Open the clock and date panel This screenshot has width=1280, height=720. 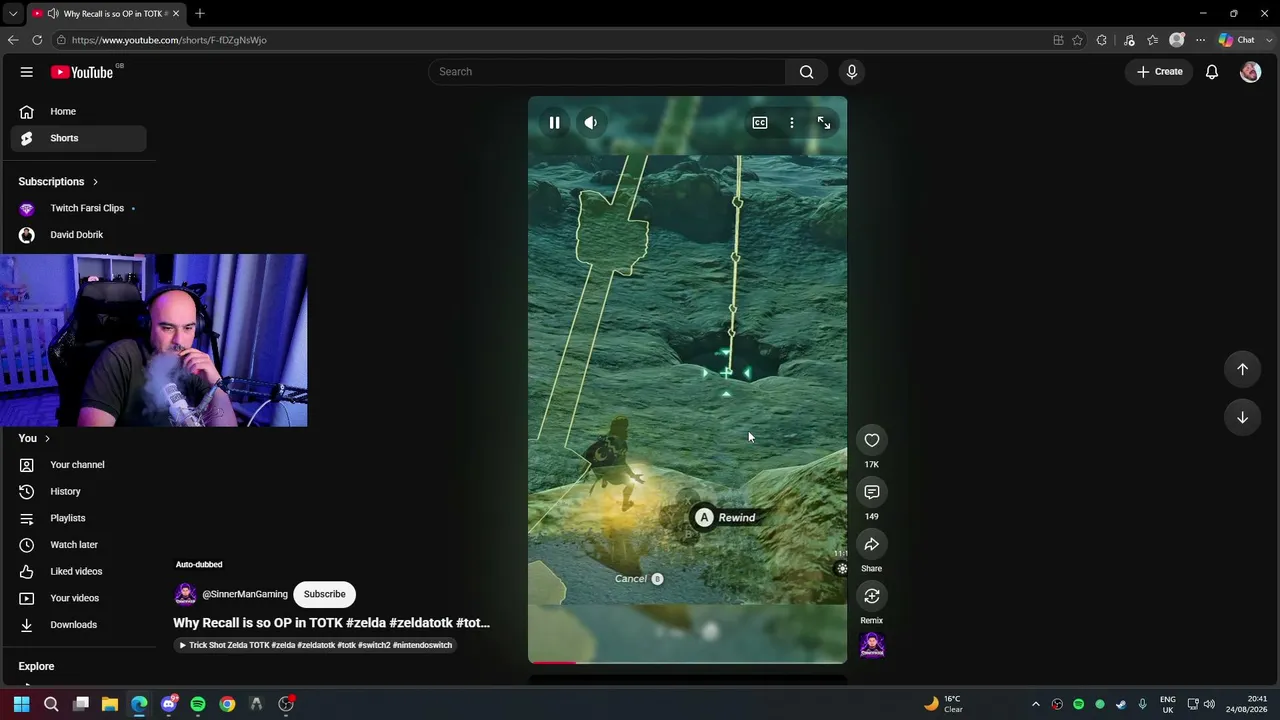(x=1247, y=704)
